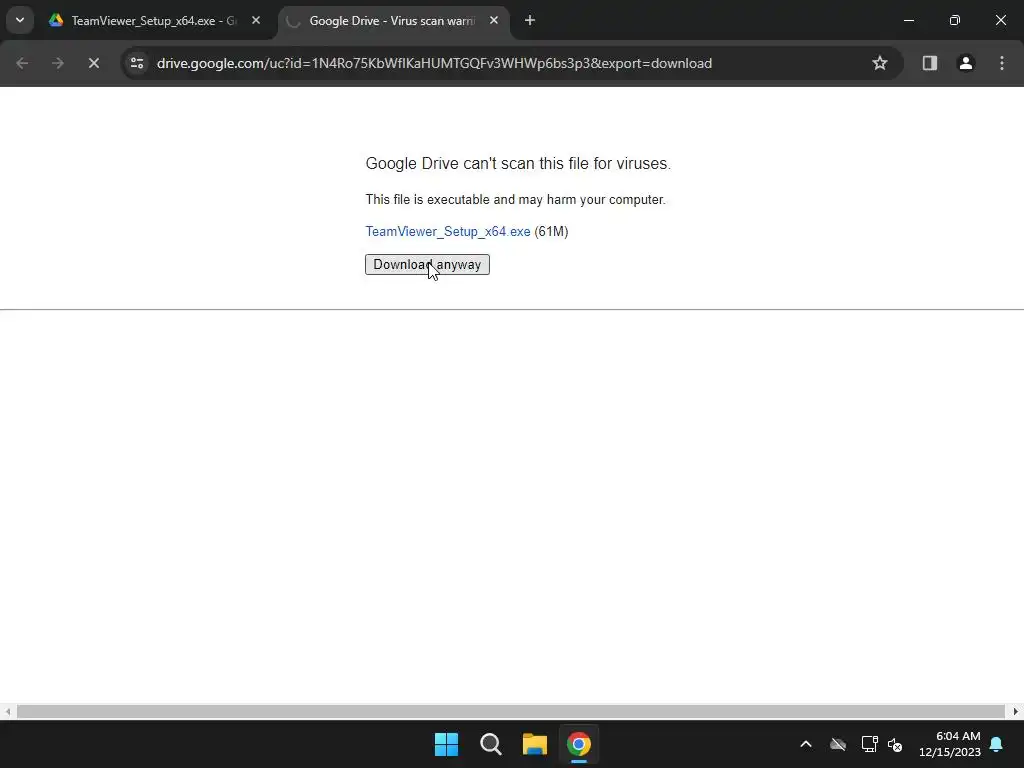Minimize the Chrome window
This screenshot has width=1024, height=768.
pyautogui.click(x=908, y=21)
